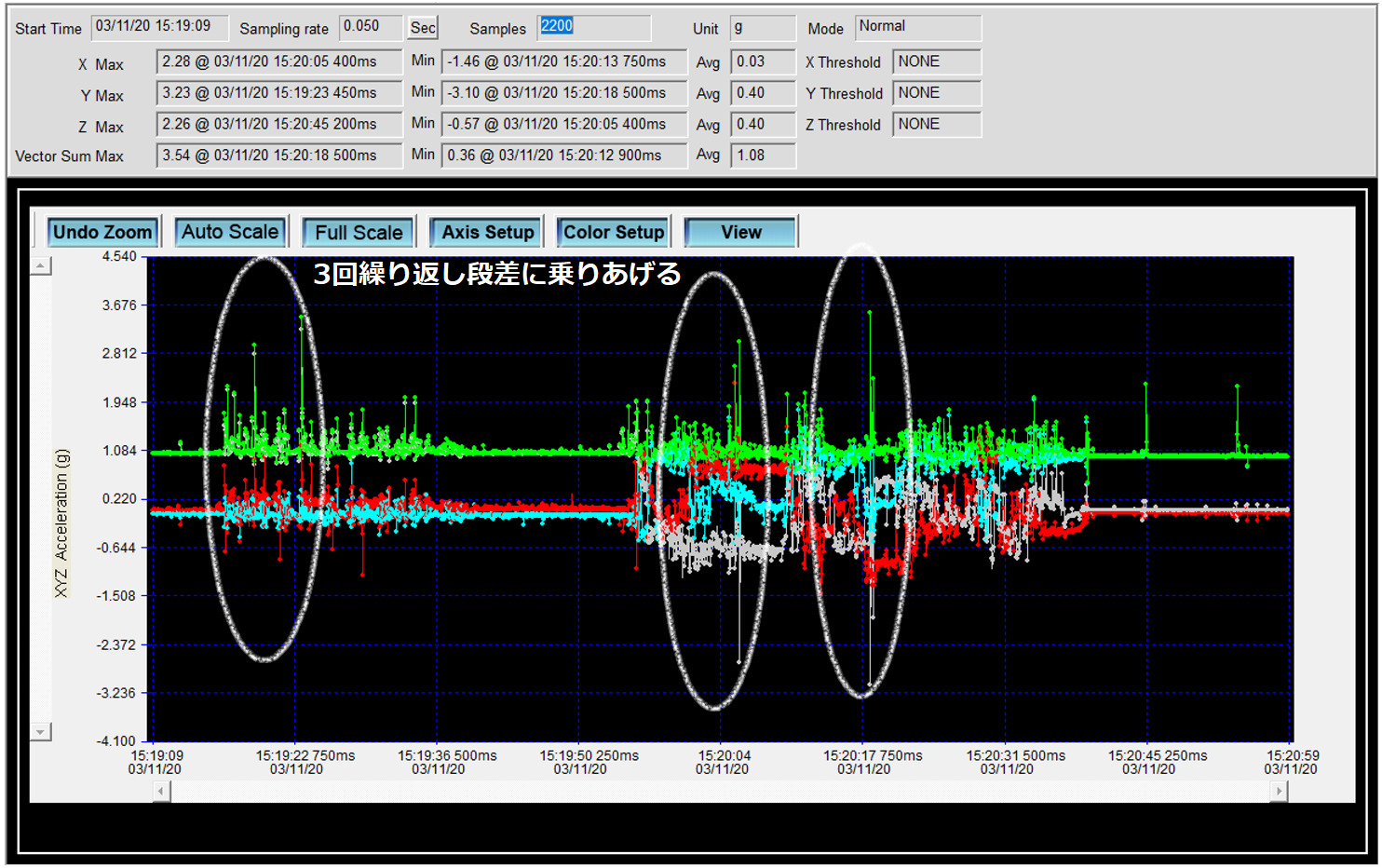1382x868 pixels.
Task: Select the Samples field showing 2200
Action: click(593, 27)
